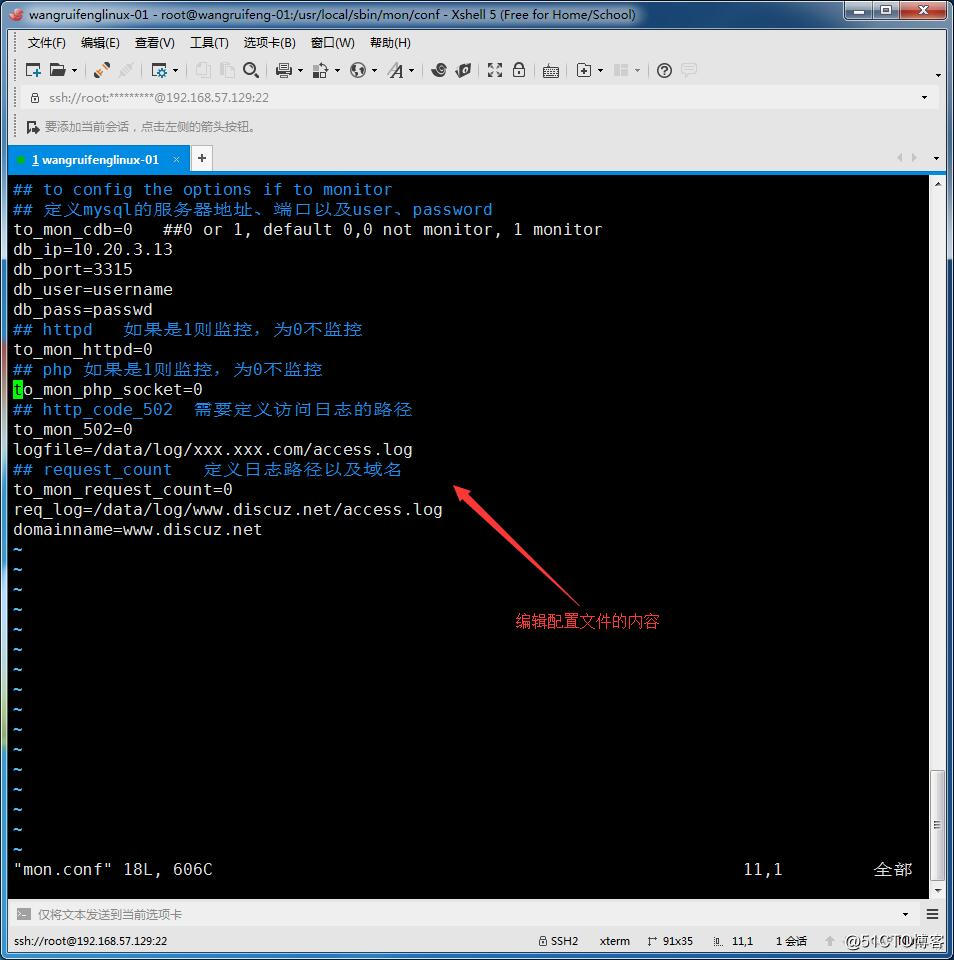The width and height of the screenshot is (954, 960).
Task: Open the 查看(V) menu
Action: tap(154, 43)
